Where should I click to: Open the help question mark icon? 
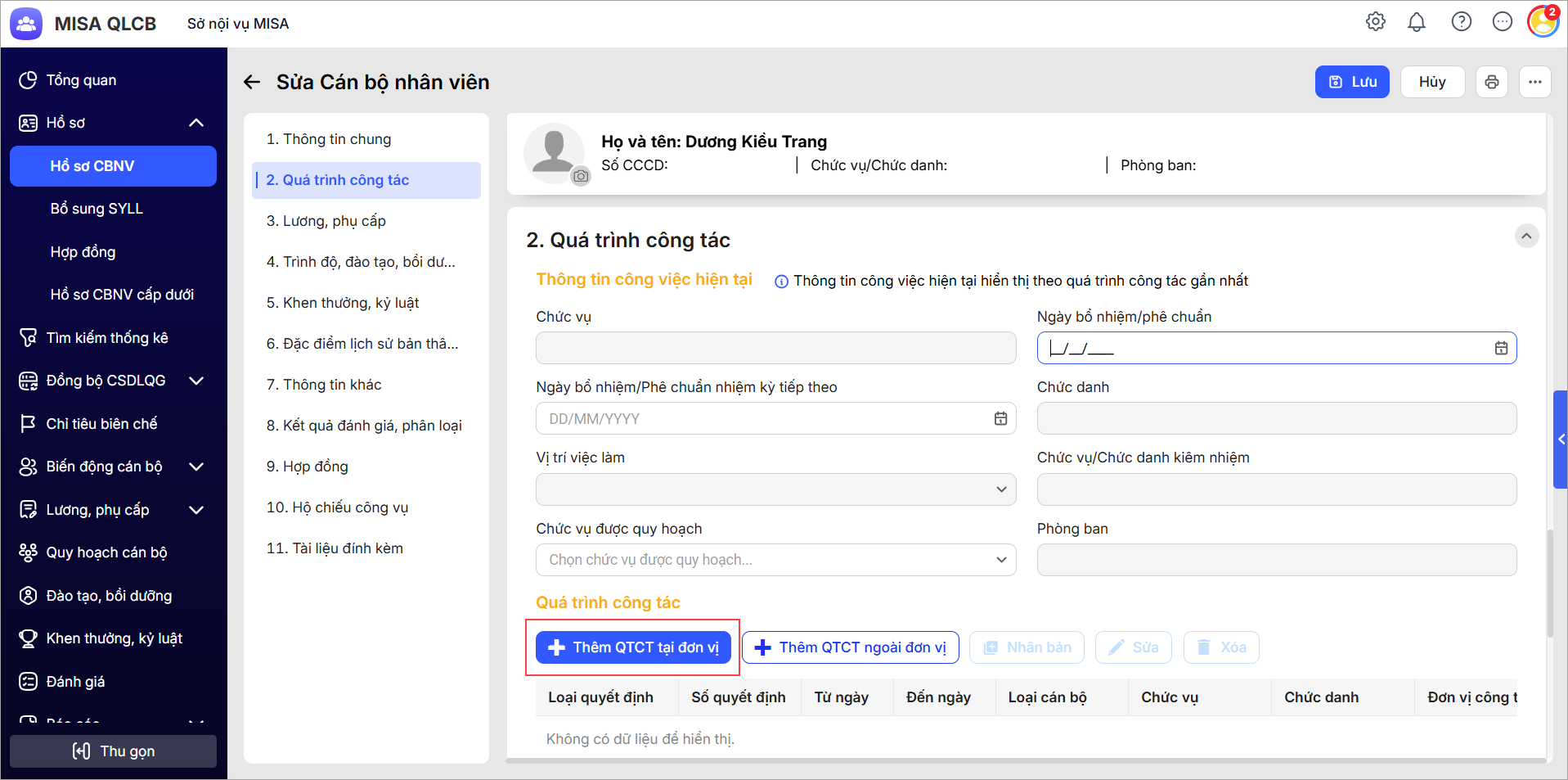click(x=1461, y=22)
